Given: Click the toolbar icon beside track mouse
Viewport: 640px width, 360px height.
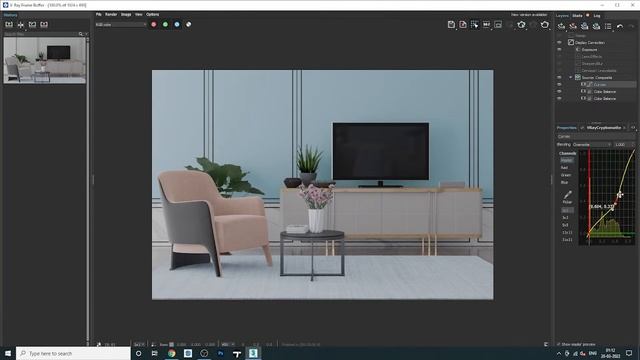Looking at the screenshot, I should click(498, 25).
